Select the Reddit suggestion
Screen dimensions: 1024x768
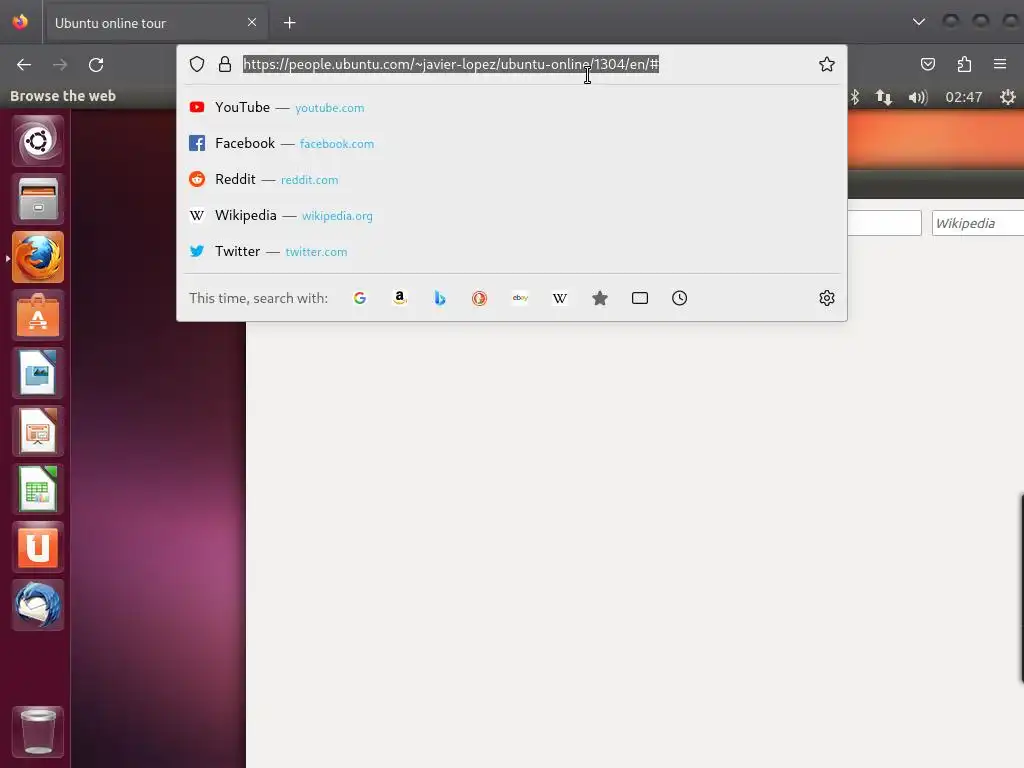[x=513, y=179]
